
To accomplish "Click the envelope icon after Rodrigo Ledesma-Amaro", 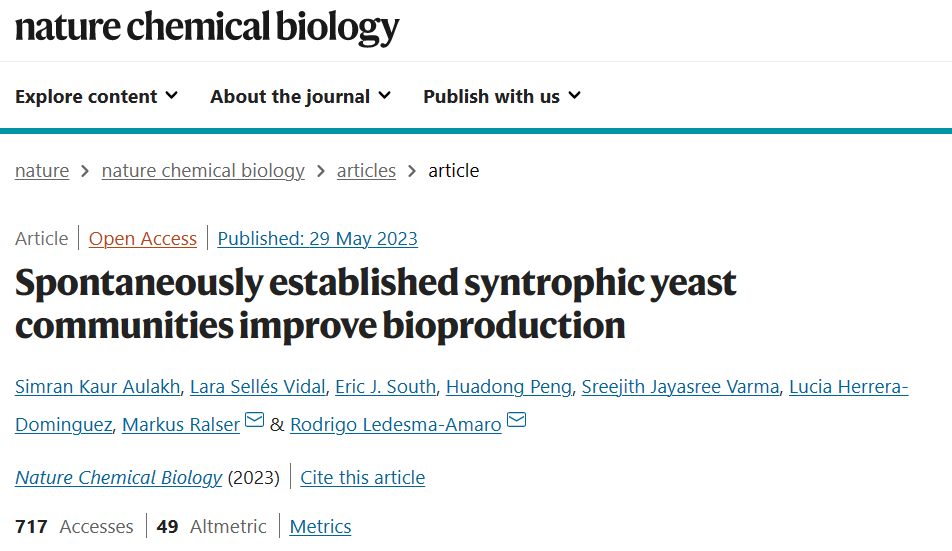I will [516, 419].
